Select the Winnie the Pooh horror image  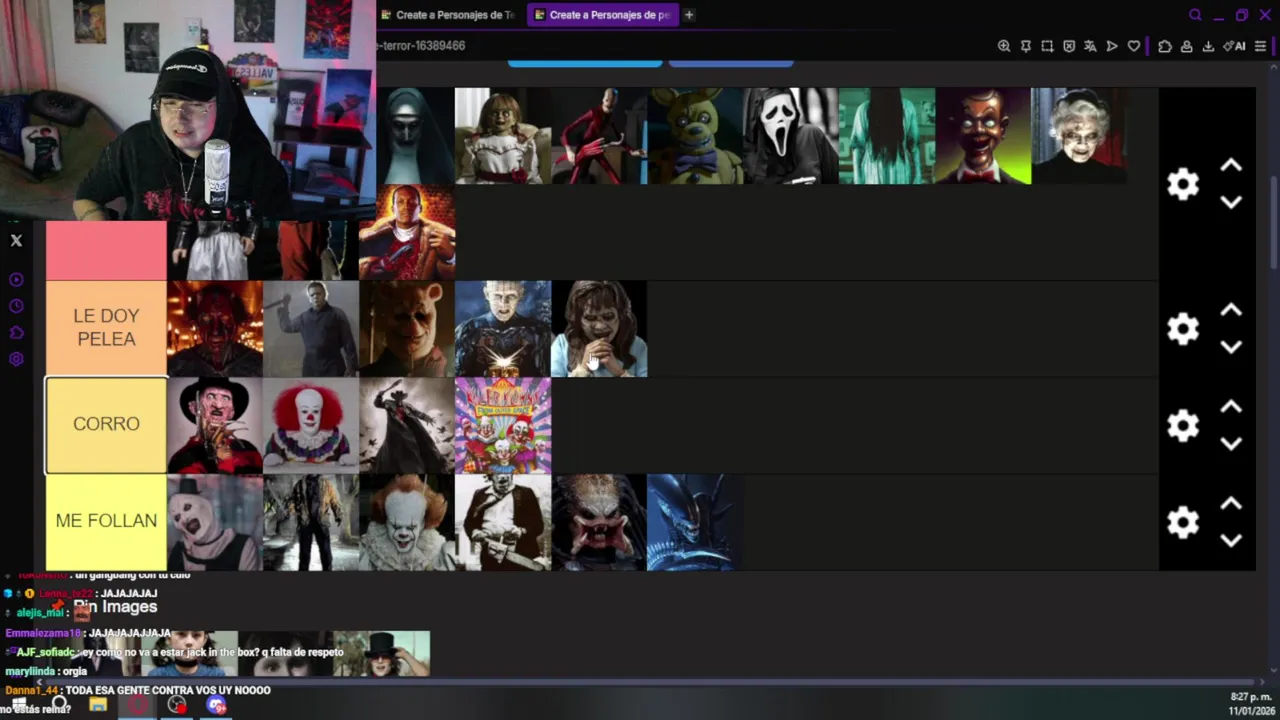tap(407, 329)
